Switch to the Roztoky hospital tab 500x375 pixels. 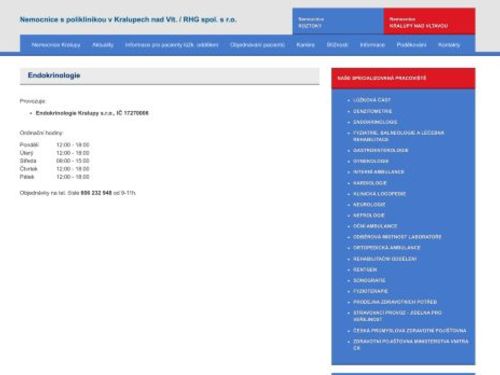[x=338, y=21]
